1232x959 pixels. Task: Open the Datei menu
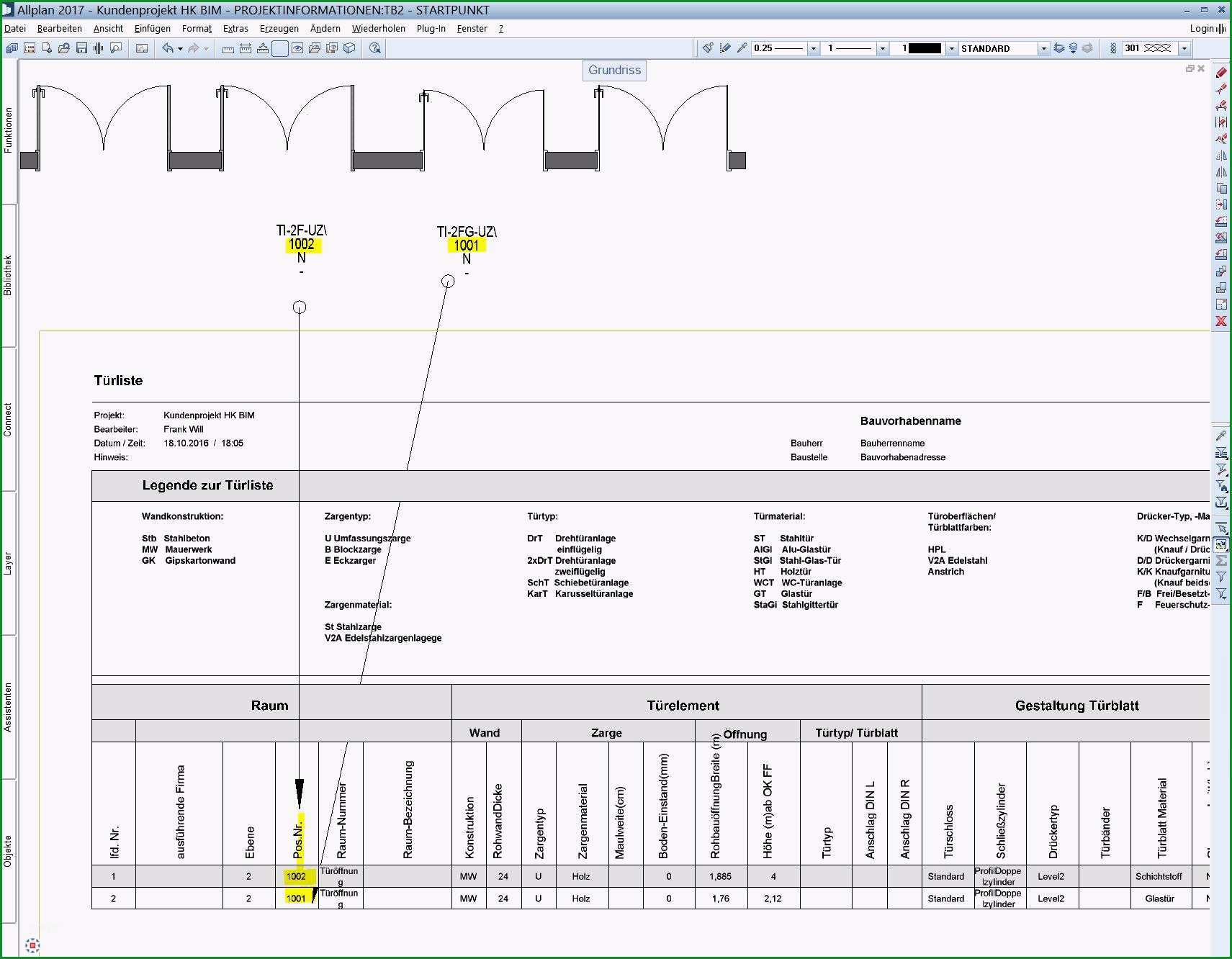[15, 29]
